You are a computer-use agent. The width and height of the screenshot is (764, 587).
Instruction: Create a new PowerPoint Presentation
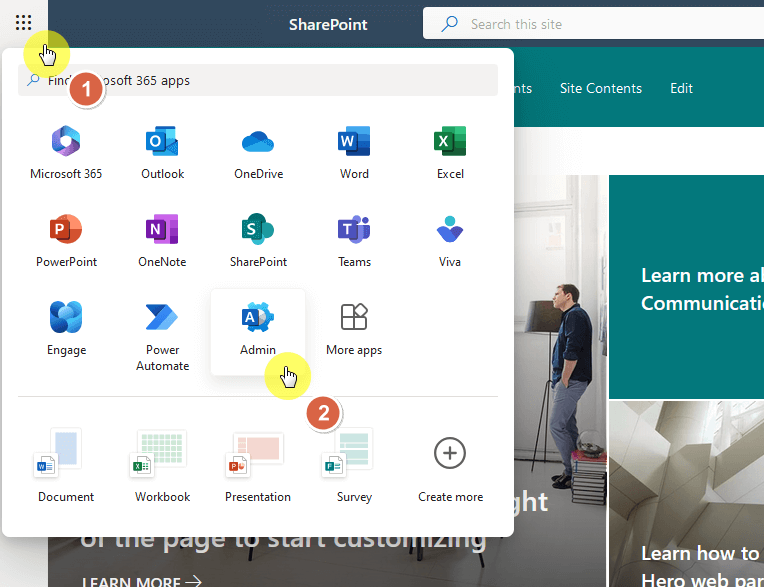[x=258, y=465]
